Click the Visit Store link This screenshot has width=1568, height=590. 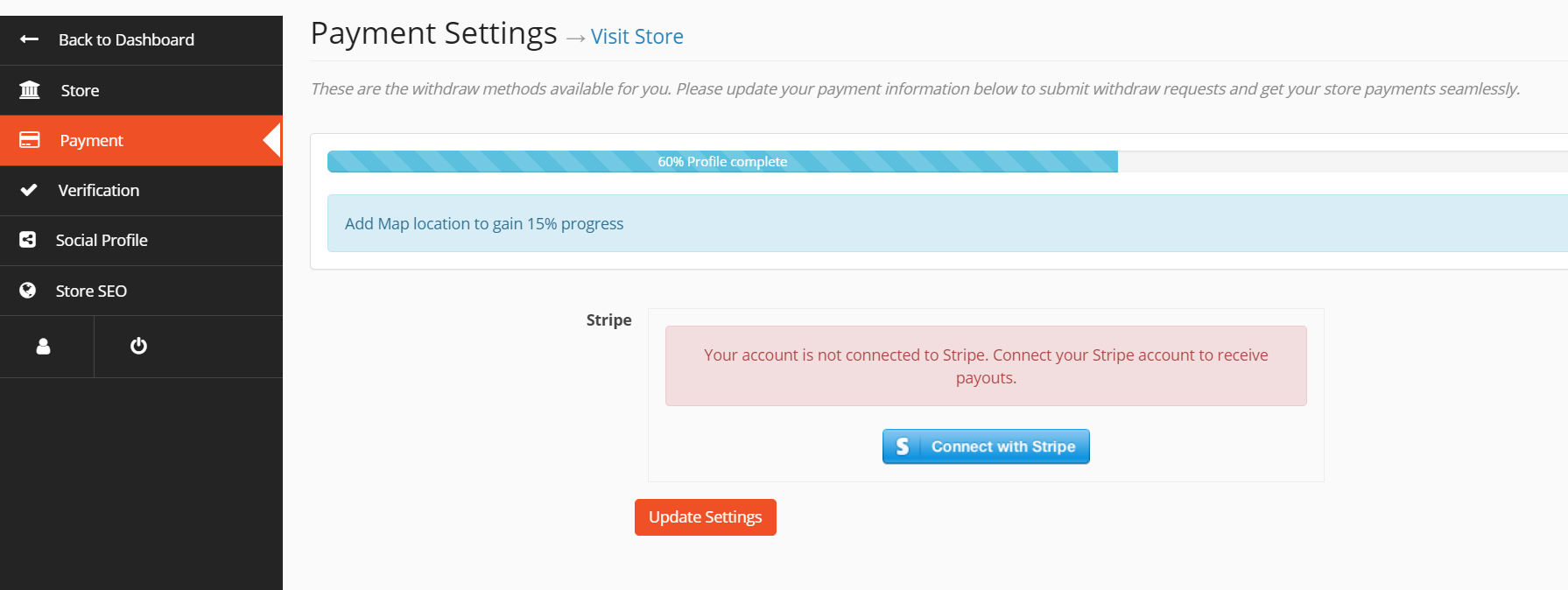[x=636, y=37]
